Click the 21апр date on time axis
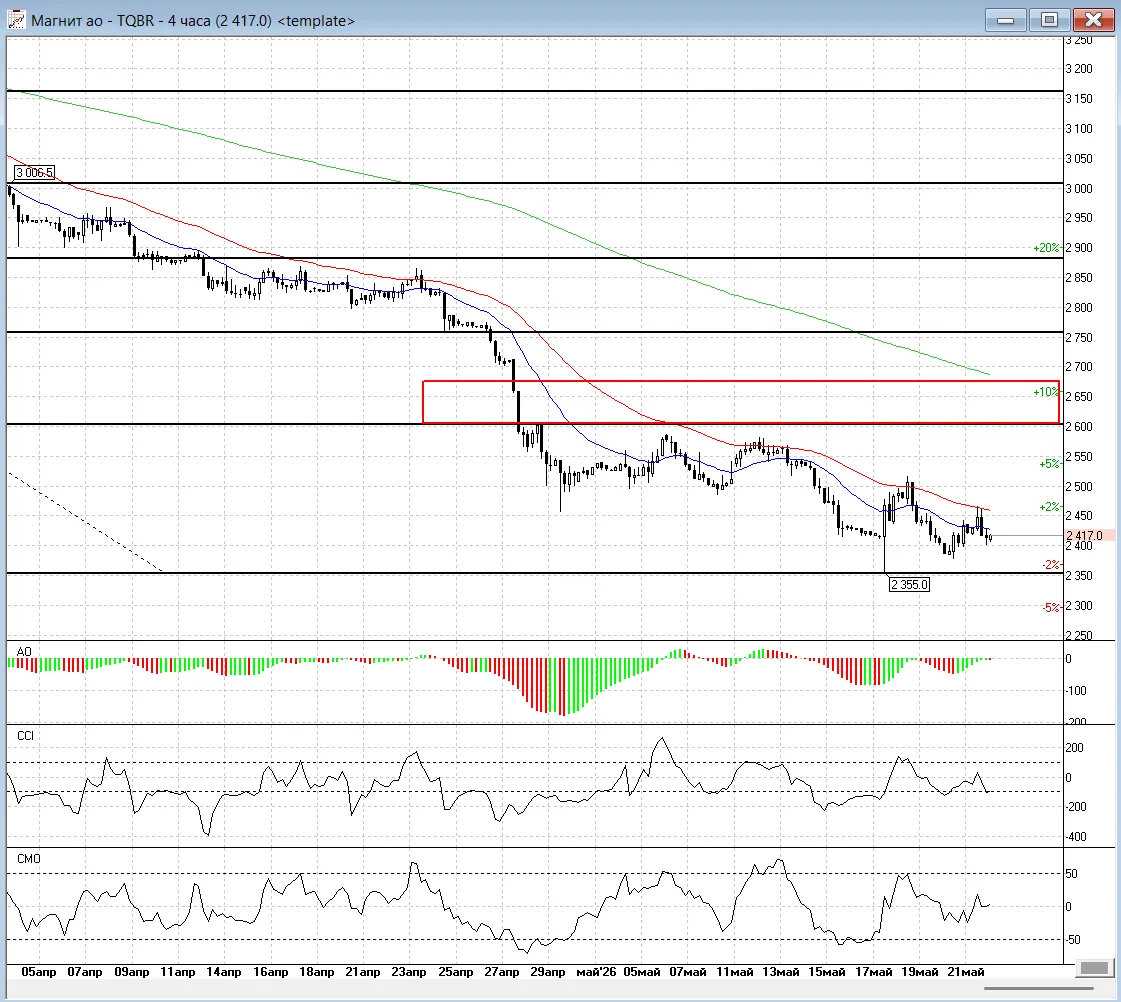Screen dimensions: 1121x1002 362,972
